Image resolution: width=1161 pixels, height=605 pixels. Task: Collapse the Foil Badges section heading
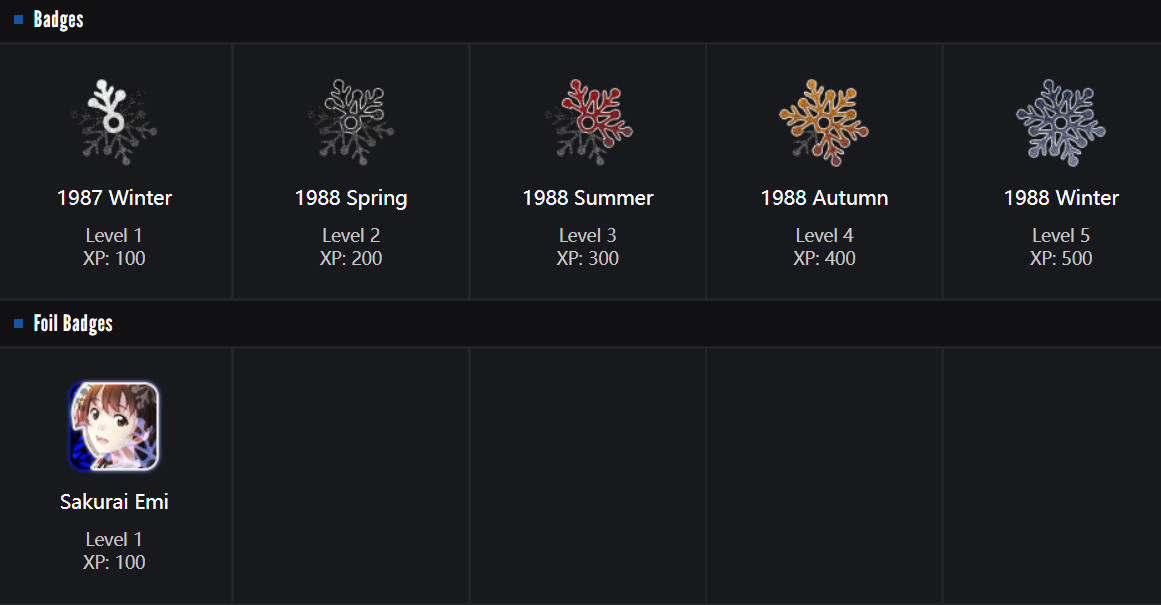pyautogui.click(x=73, y=324)
